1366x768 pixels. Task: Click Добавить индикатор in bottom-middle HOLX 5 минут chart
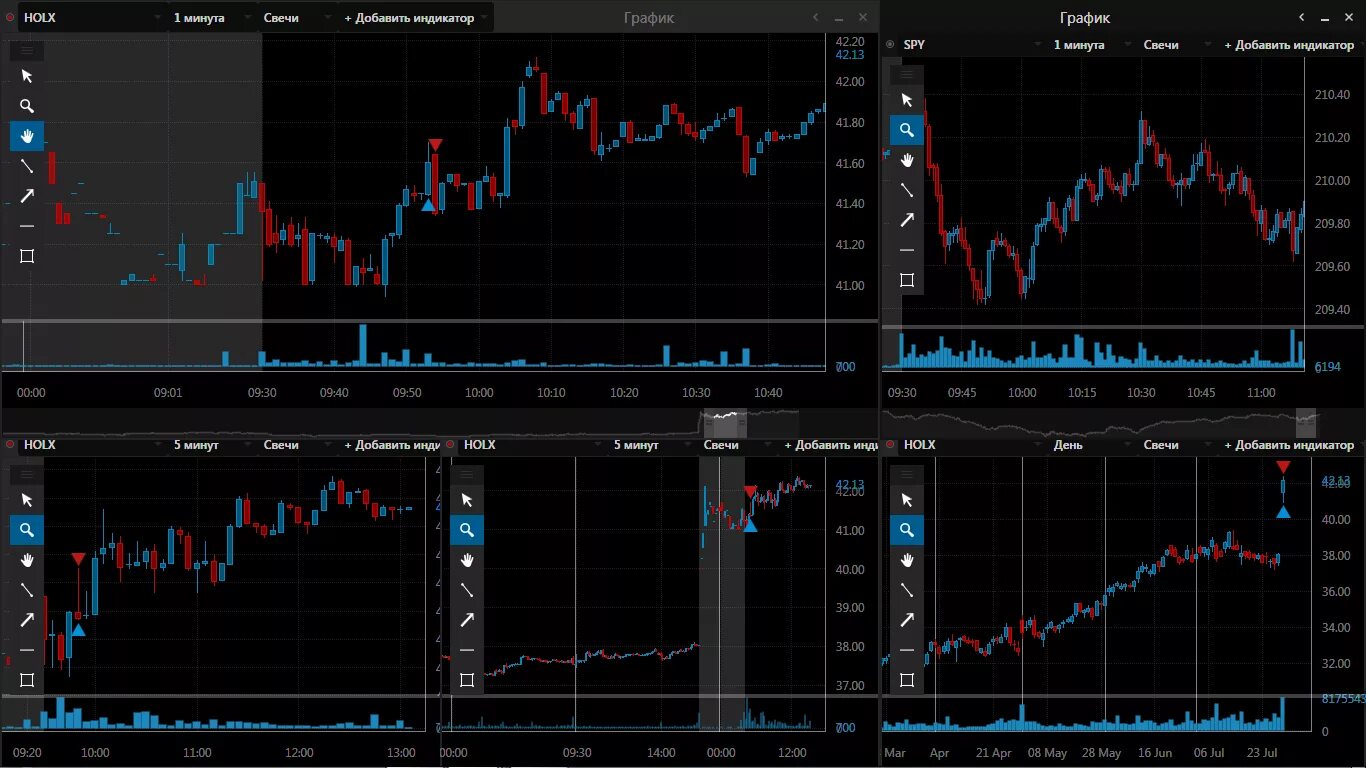click(x=831, y=445)
